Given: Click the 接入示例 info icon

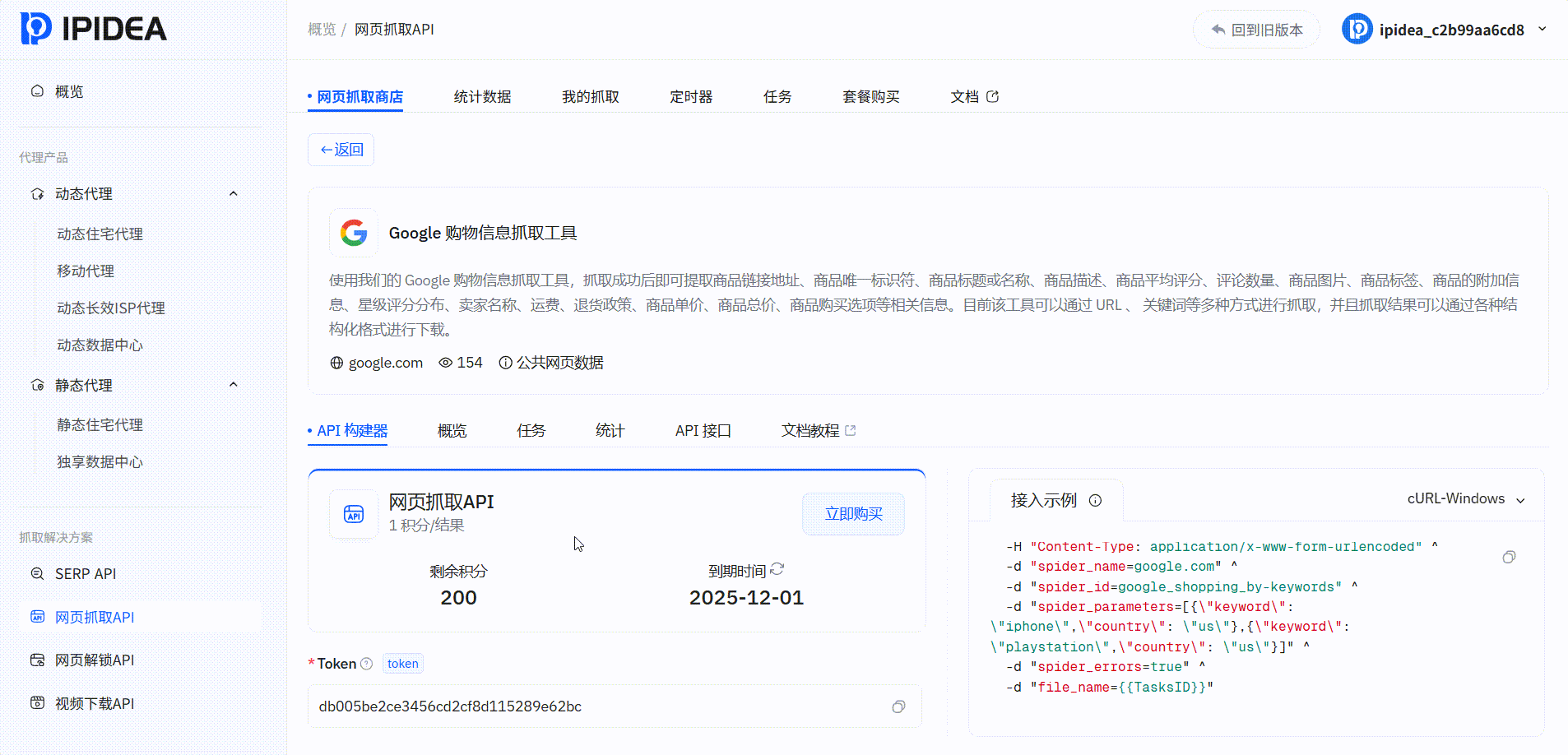Looking at the screenshot, I should 1095,500.
